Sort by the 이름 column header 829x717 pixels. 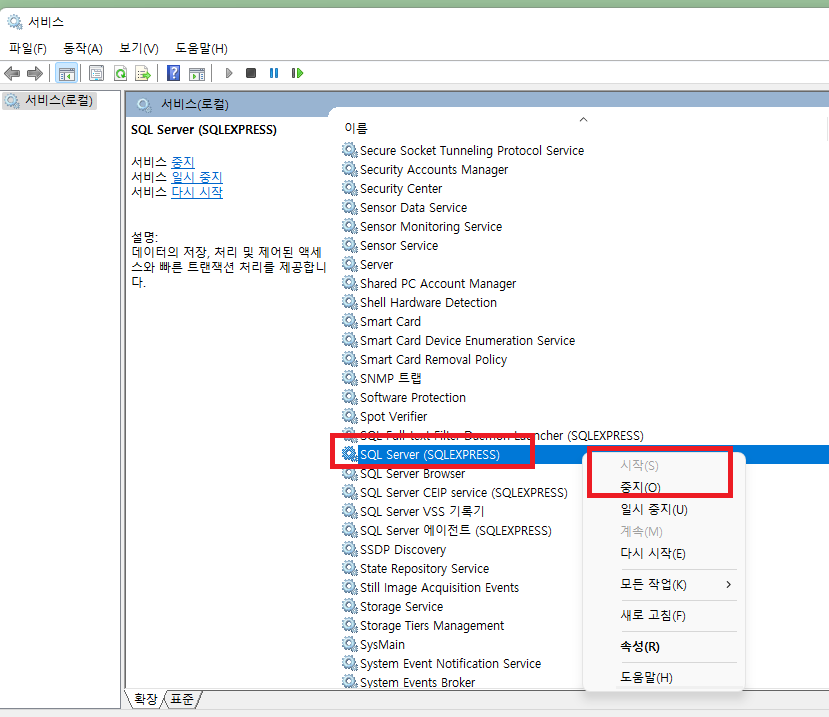(x=355, y=128)
